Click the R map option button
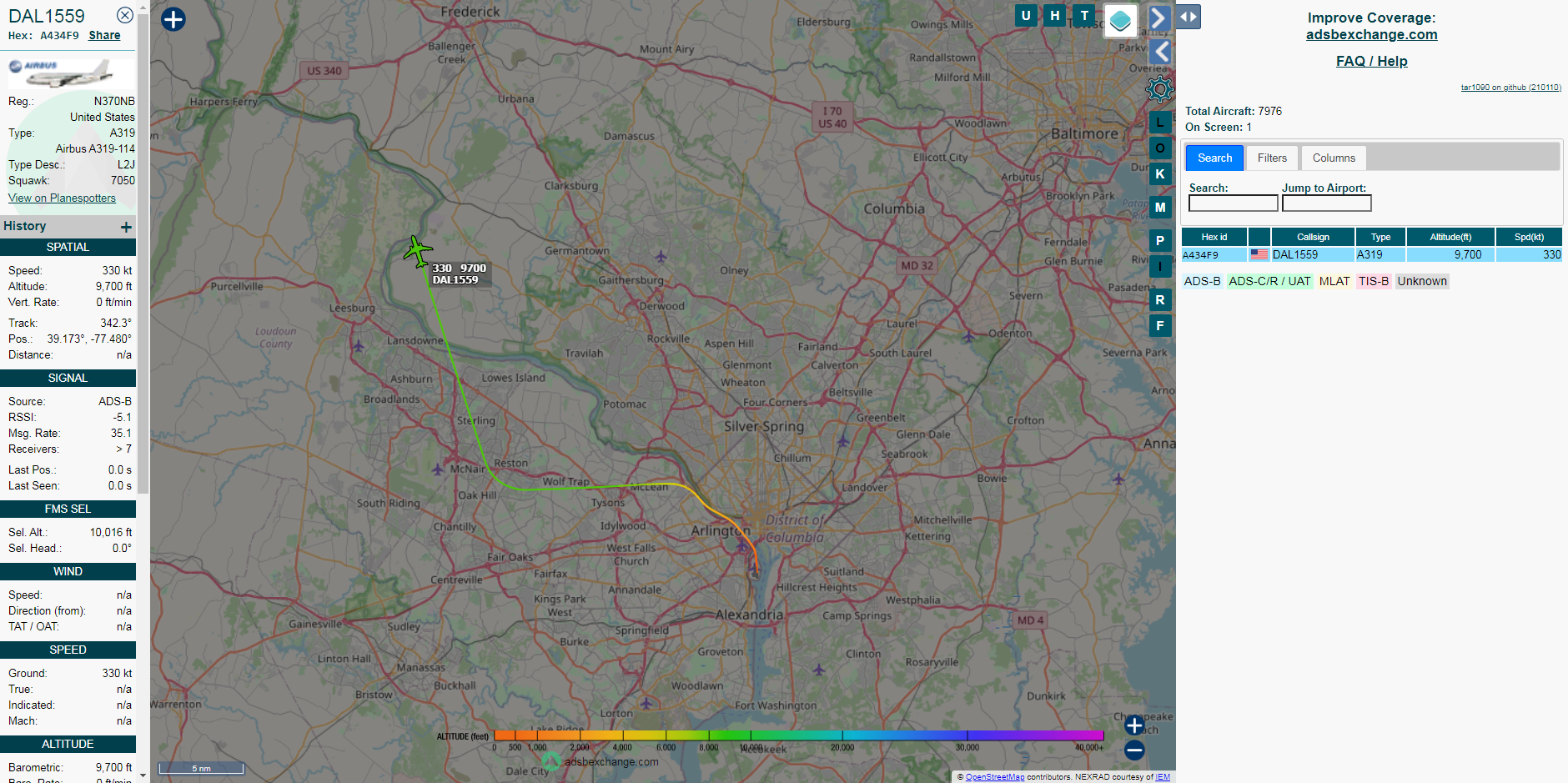The width and height of the screenshot is (1568, 783). 1160,299
